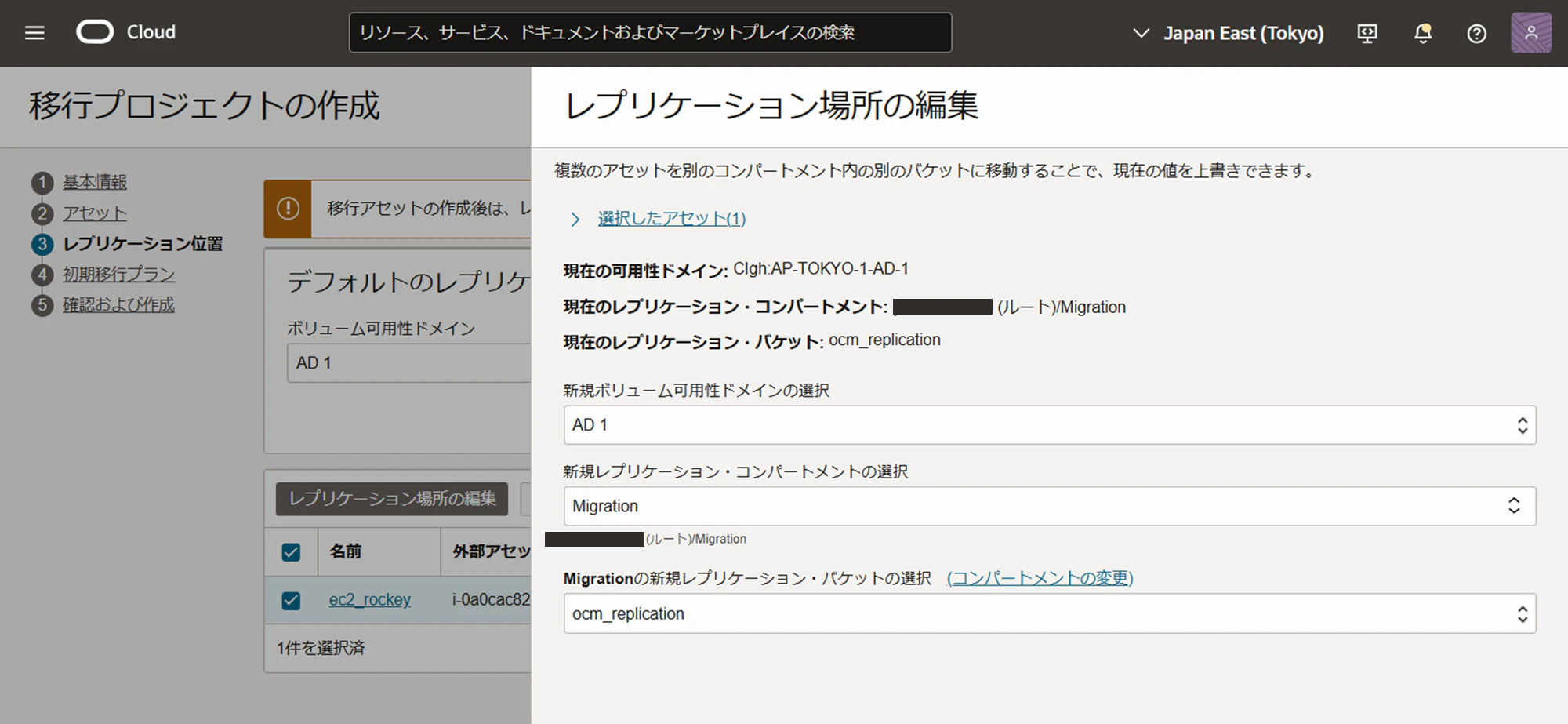Open the ocm_replication bucket dropdown
Screen dimensions: 1568x724
click(1049, 613)
